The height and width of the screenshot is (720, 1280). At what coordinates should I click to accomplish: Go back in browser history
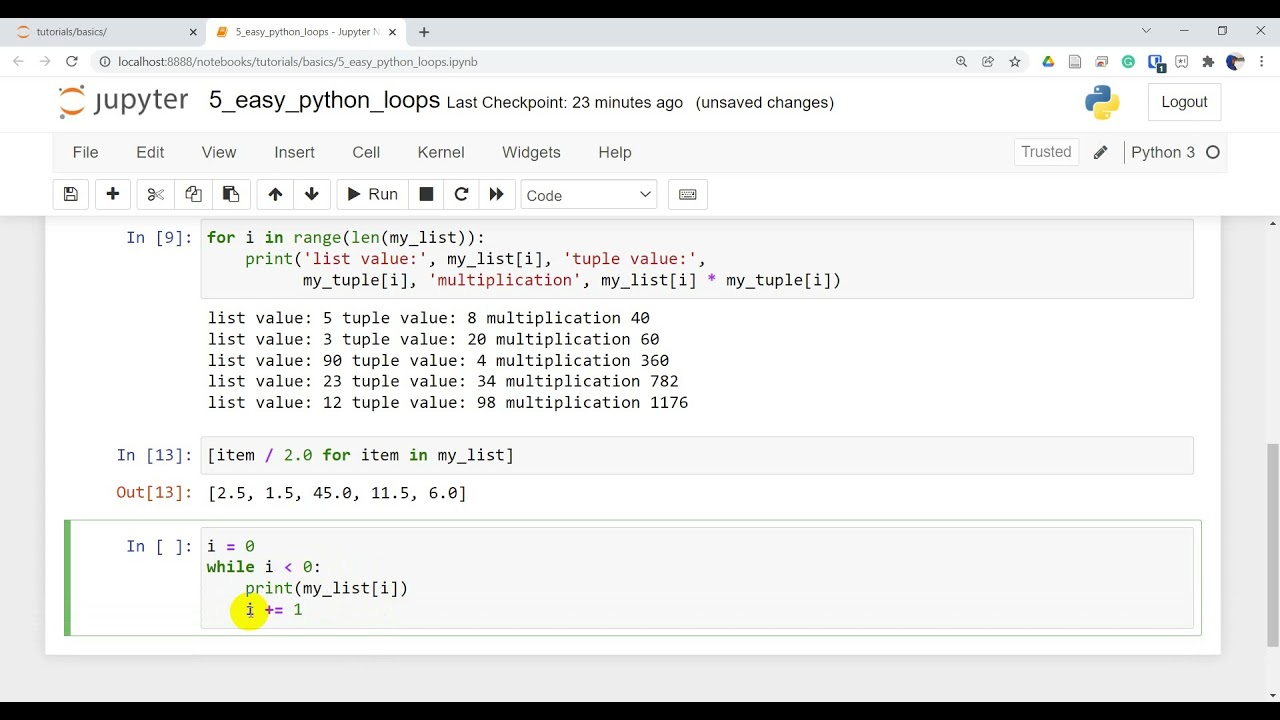[x=19, y=62]
